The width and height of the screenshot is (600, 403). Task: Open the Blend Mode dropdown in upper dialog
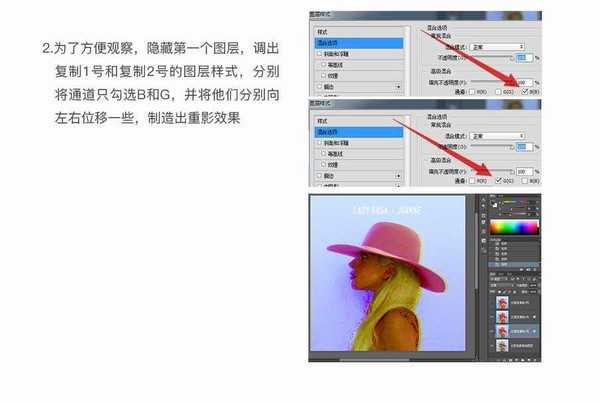pos(497,46)
